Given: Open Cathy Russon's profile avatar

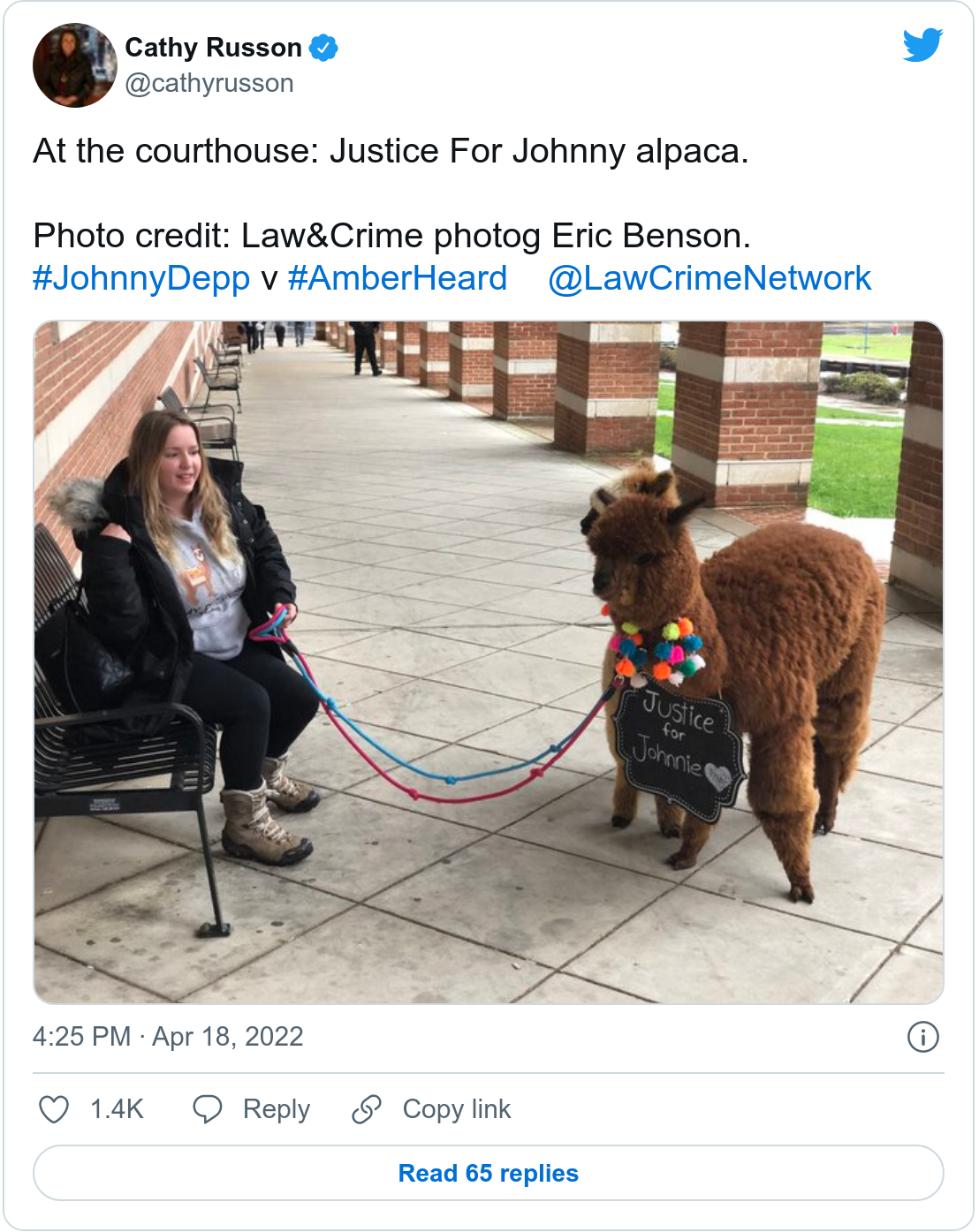Looking at the screenshot, I should click(75, 65).
